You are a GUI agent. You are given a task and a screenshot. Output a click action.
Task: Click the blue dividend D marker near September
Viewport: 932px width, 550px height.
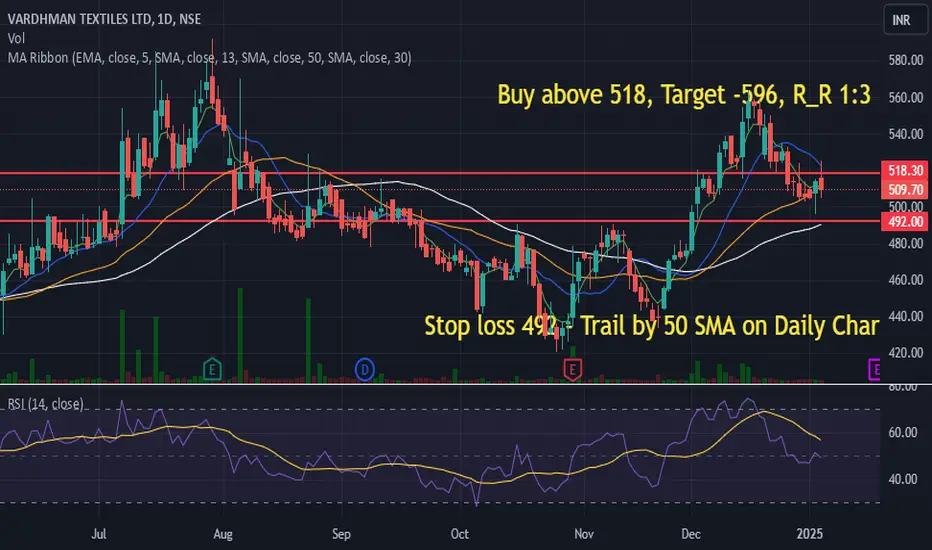[364, 370]
